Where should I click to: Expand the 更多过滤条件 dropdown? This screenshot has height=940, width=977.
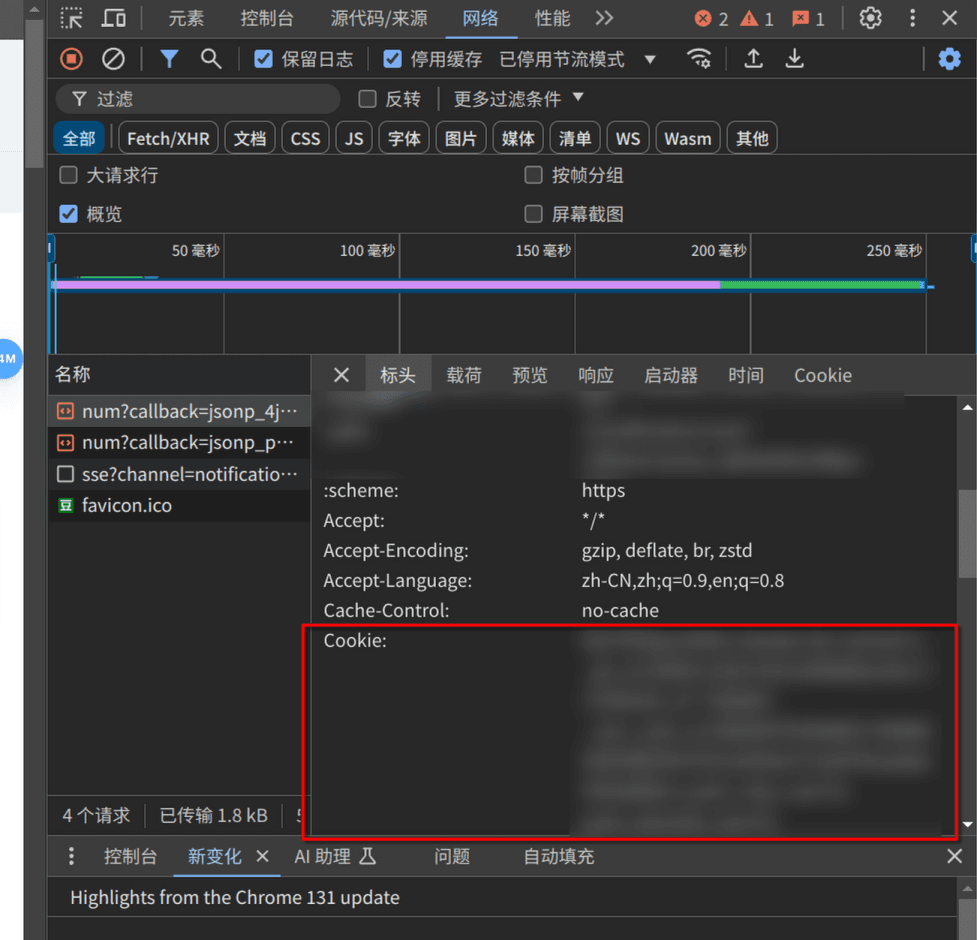pyautogui.click(x=518, y=99)
